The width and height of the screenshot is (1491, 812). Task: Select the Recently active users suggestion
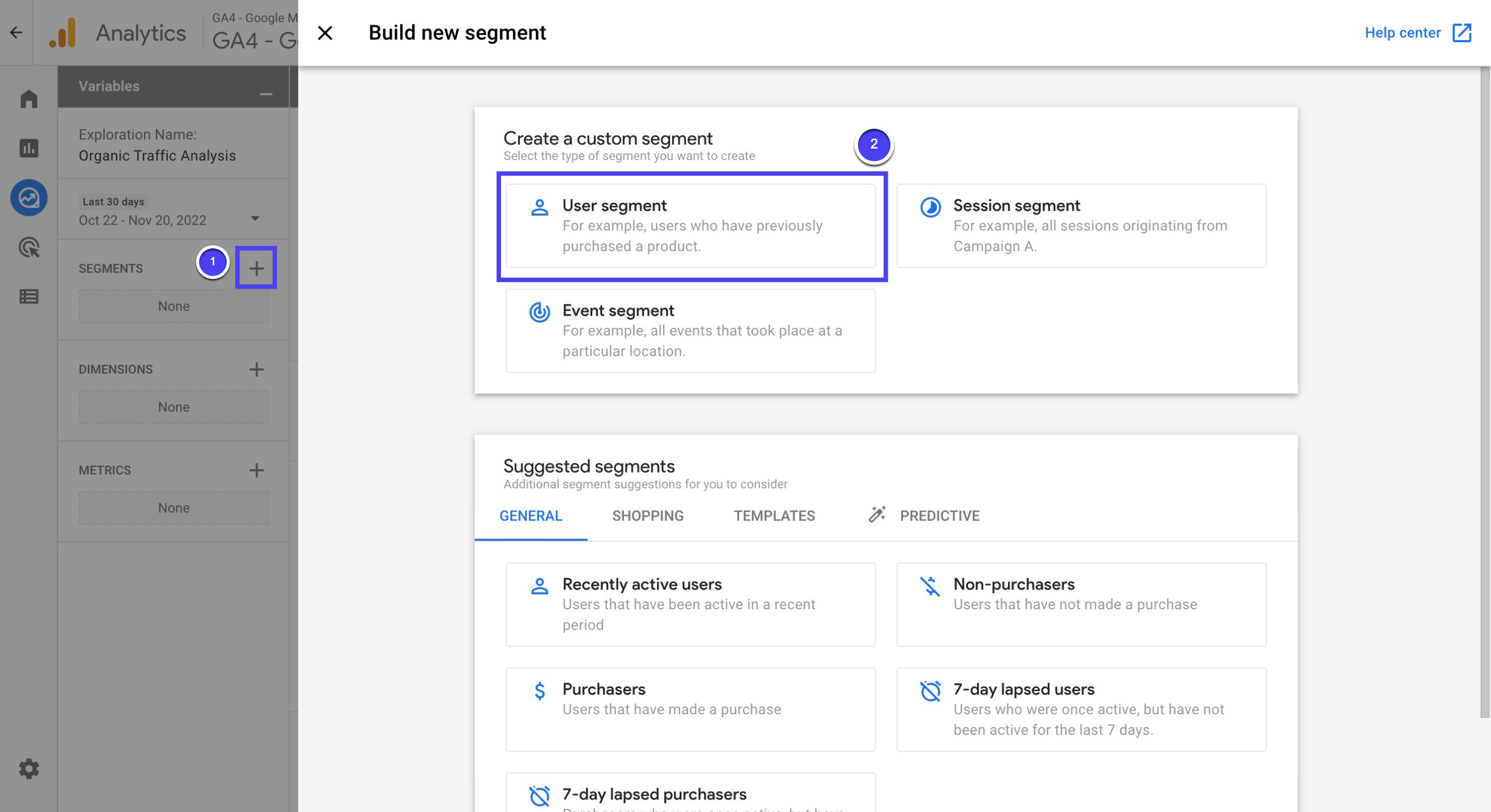pyautogui.click(x=691, y=604)
